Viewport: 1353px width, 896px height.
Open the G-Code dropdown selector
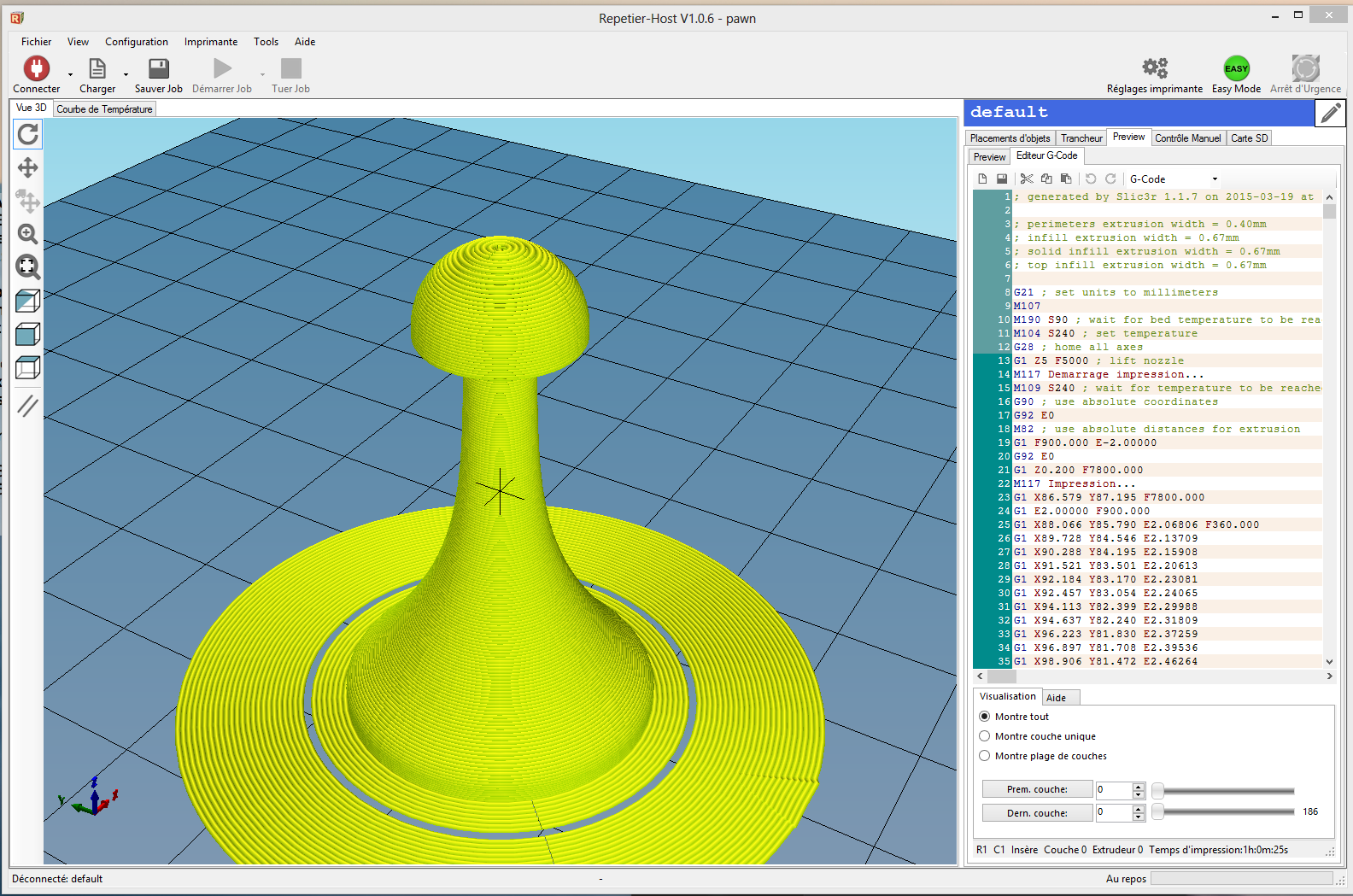point(1173,179)
